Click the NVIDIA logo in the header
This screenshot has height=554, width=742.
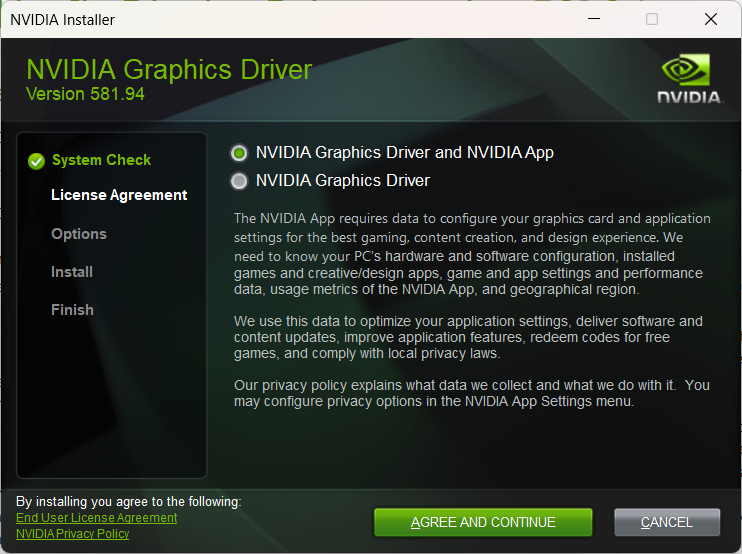pyautogui.click(x=689, y=78)
